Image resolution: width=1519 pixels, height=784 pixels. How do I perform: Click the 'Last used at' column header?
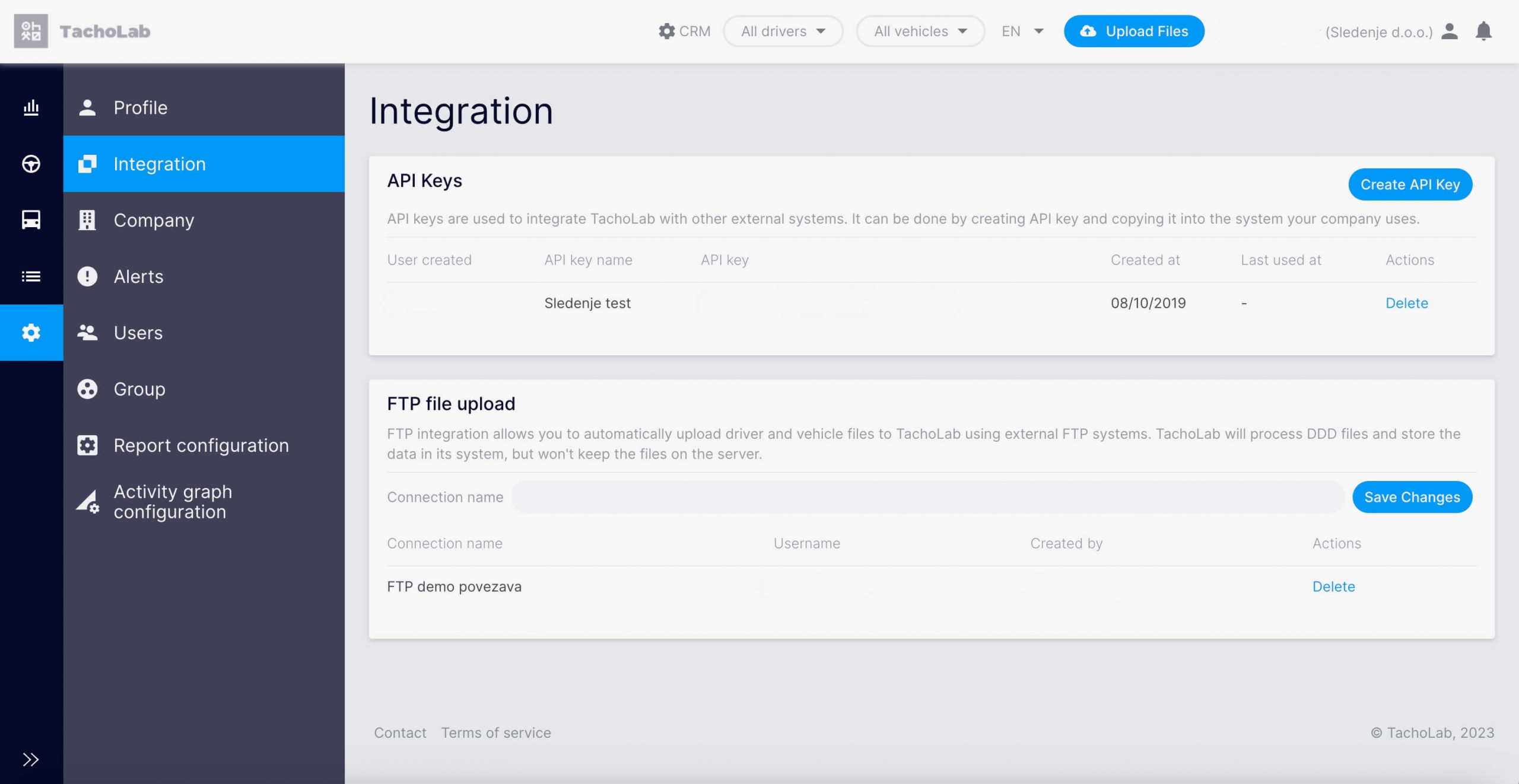1280,260
